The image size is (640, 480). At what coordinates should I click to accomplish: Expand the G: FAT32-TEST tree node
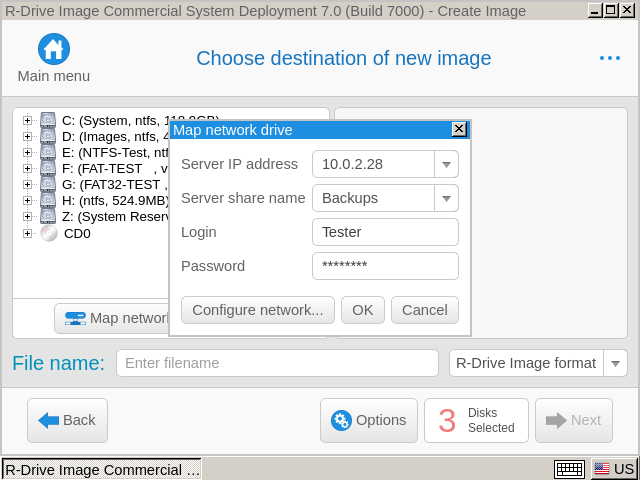coord(27,184)
